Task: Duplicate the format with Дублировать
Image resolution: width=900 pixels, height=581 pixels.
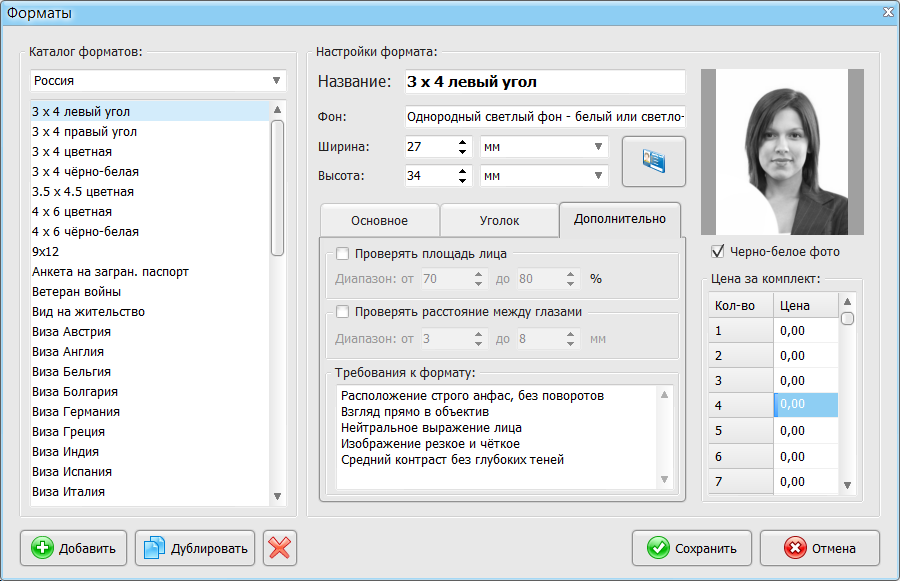Action: pos(195,548)
